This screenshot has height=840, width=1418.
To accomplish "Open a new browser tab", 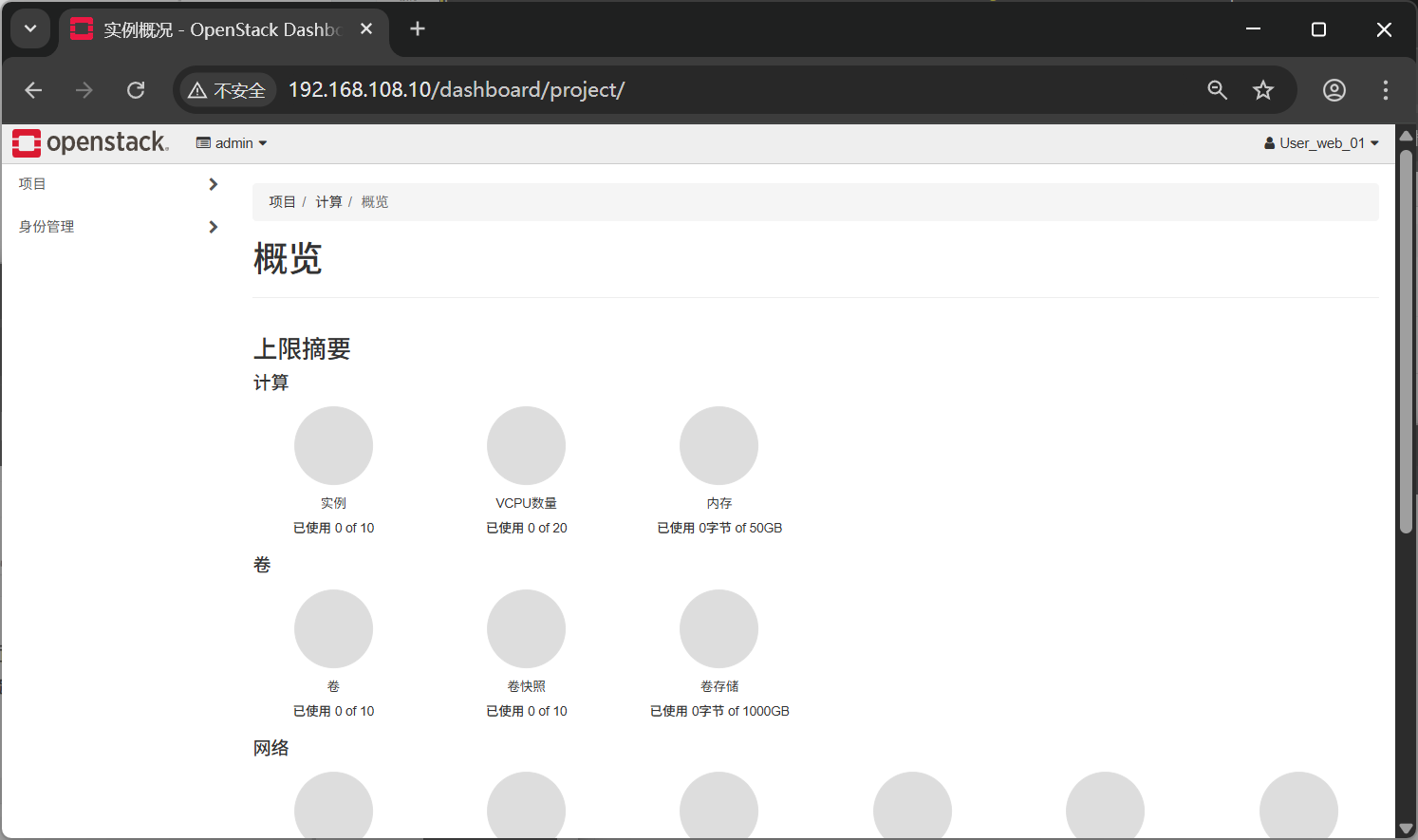I will pyautogui.click(x=418, y=29).
